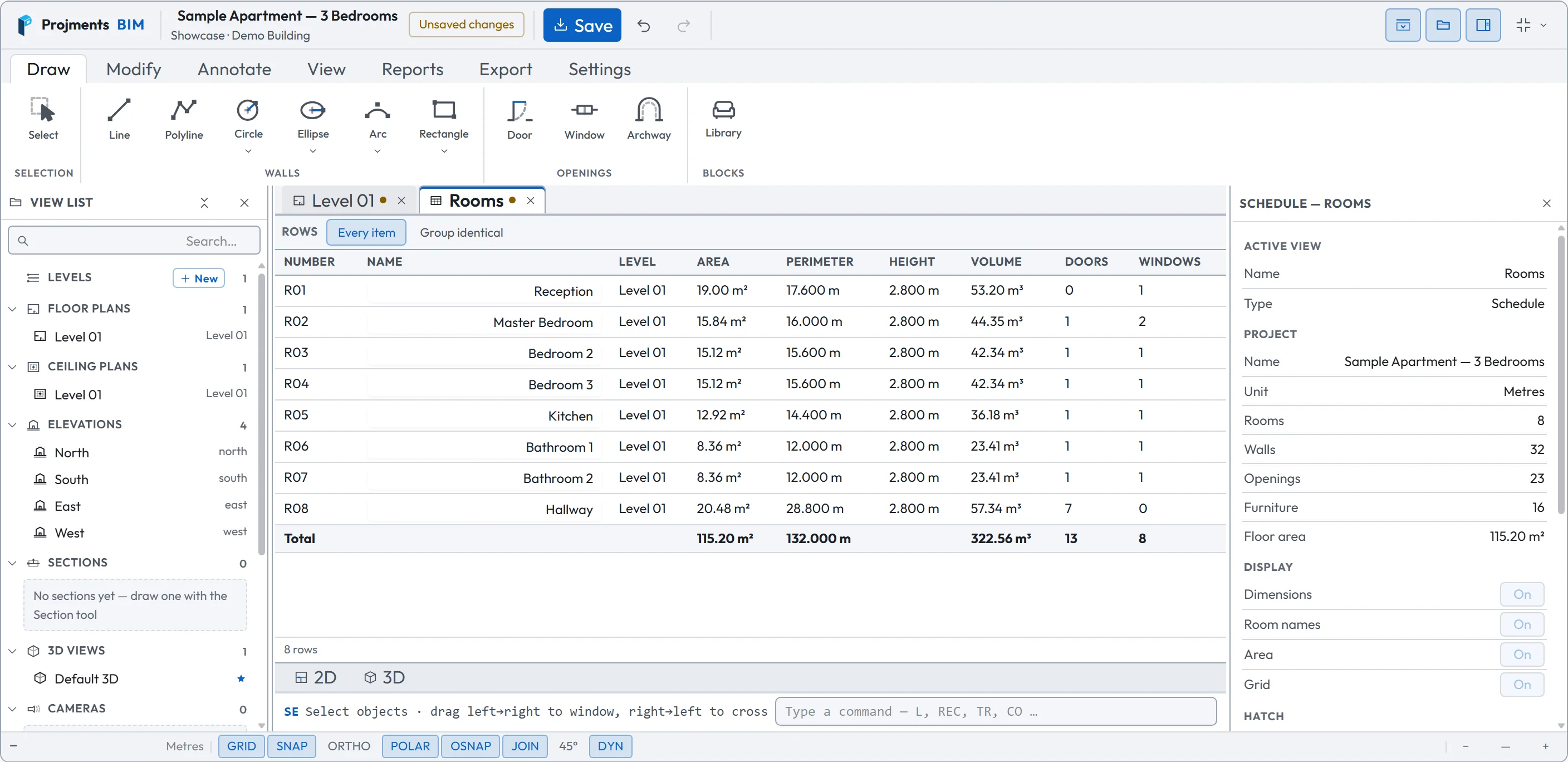Activate the Ellipse tool

tap(313, 119)
